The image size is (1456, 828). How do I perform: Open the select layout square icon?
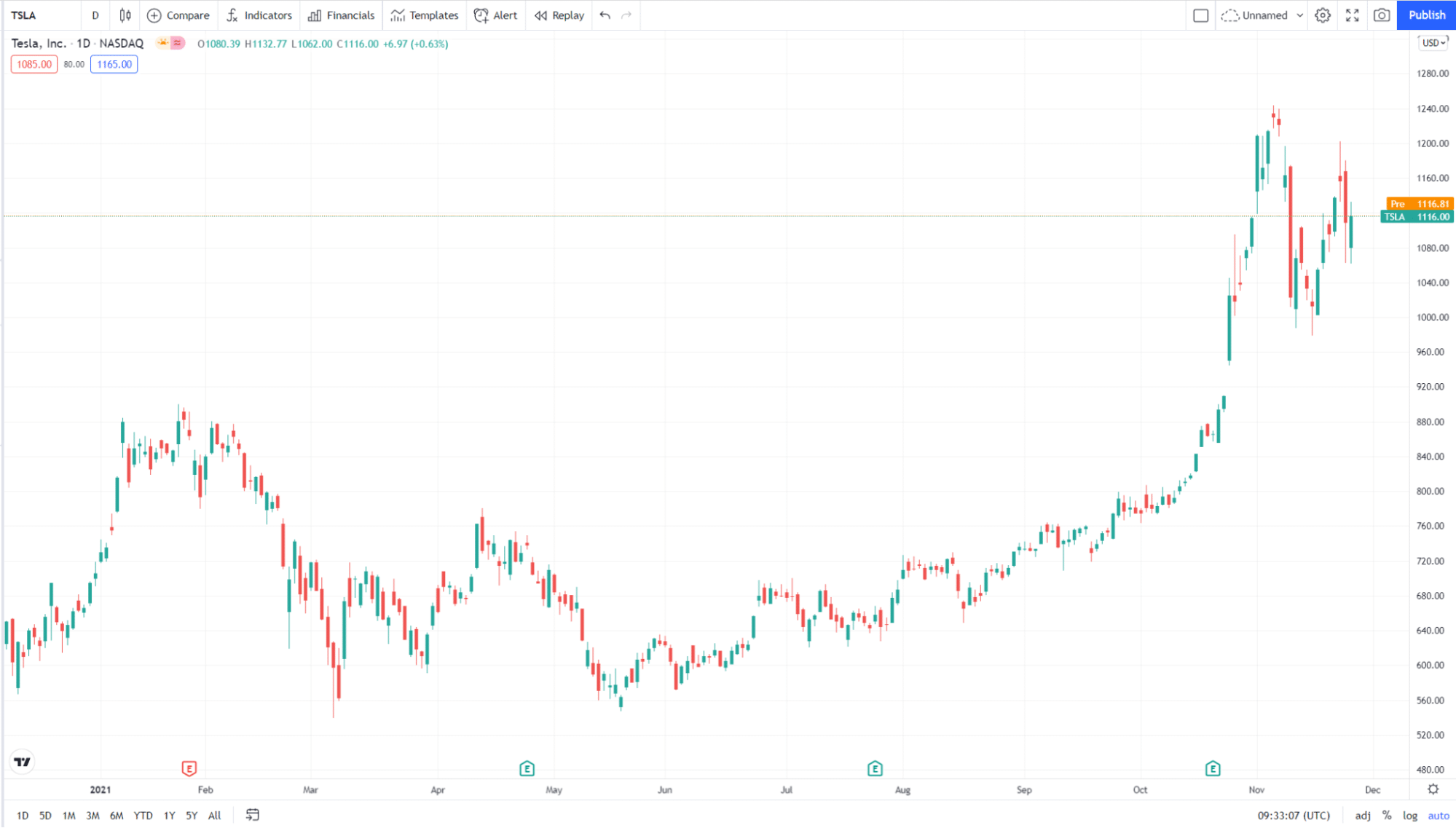(x=1201, y=15)
